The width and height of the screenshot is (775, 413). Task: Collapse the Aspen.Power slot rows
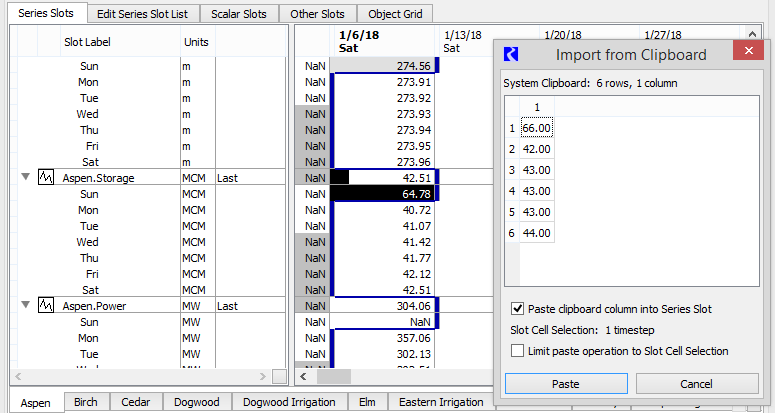point(24,306)
